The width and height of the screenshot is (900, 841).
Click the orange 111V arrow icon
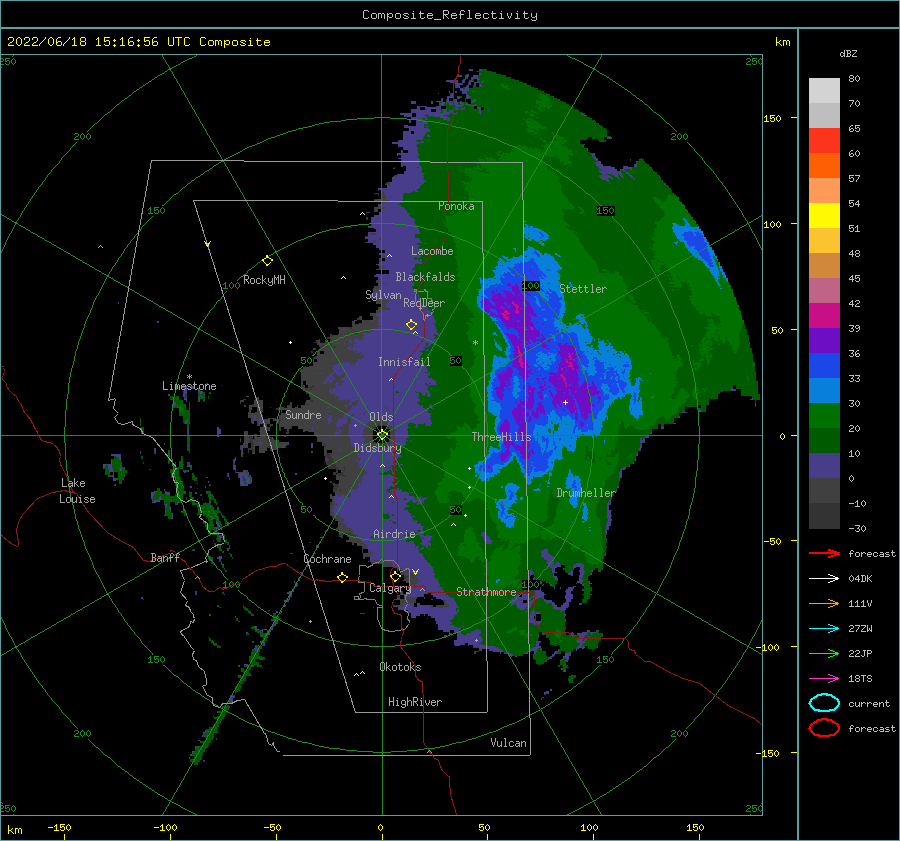824,603
